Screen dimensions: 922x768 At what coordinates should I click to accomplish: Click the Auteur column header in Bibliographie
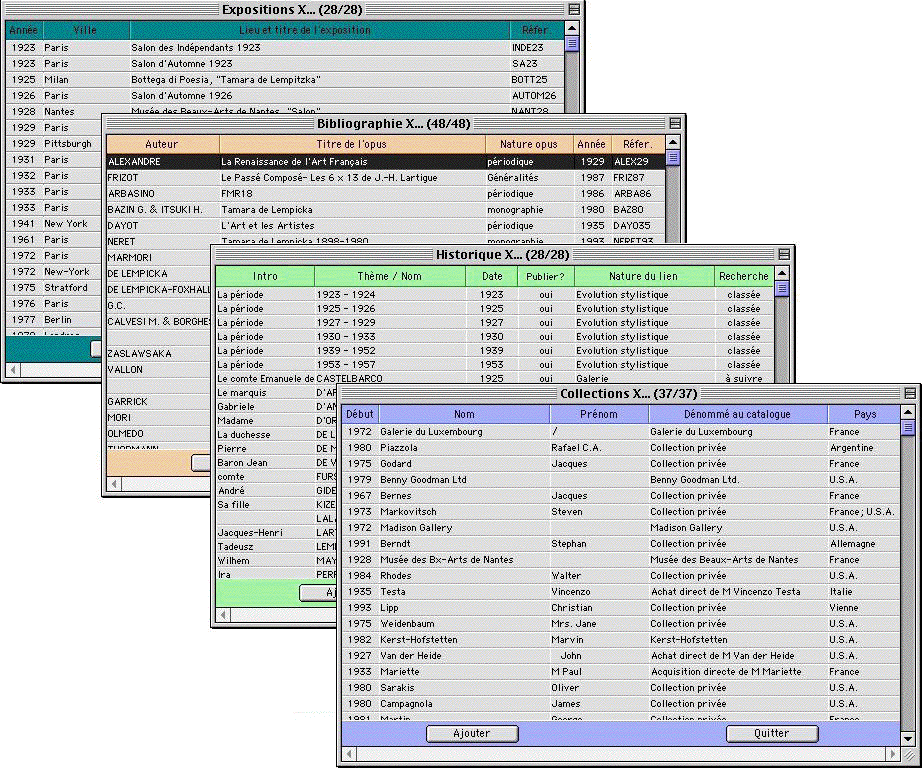pos(162,144)
